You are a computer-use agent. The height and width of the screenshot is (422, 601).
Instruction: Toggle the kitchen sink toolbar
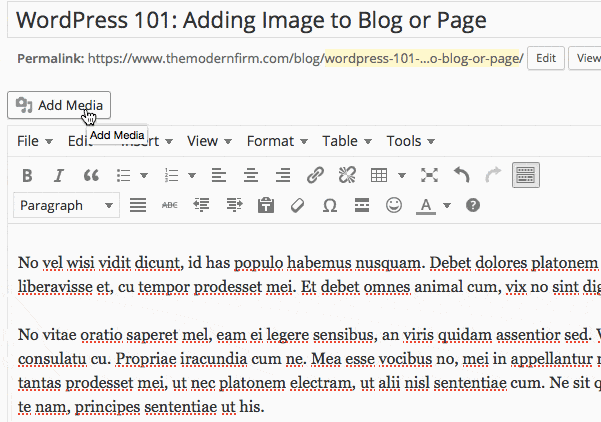click(x=526, y=175)
